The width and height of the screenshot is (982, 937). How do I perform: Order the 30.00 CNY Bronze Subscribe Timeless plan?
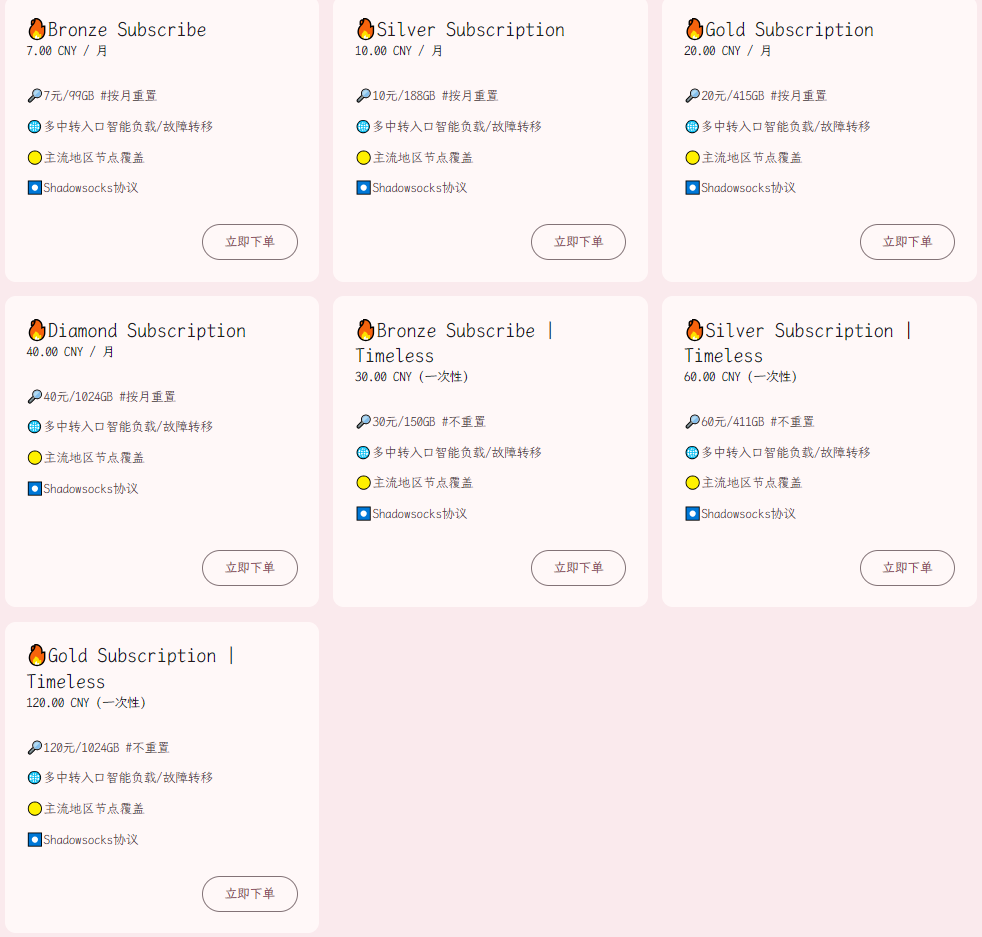click(x=578, y=568)
